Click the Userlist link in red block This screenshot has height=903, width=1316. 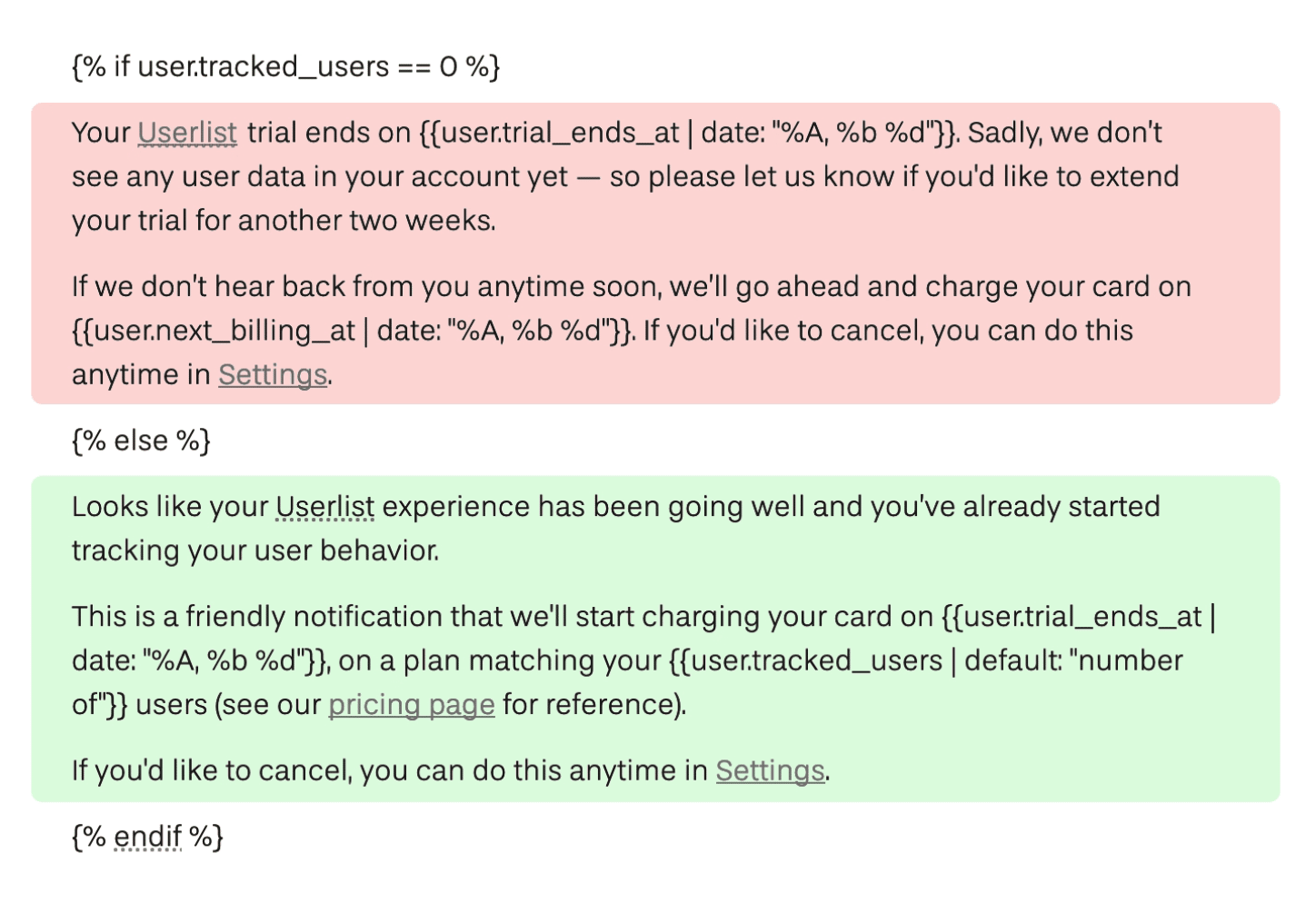[x=187, y=134]
